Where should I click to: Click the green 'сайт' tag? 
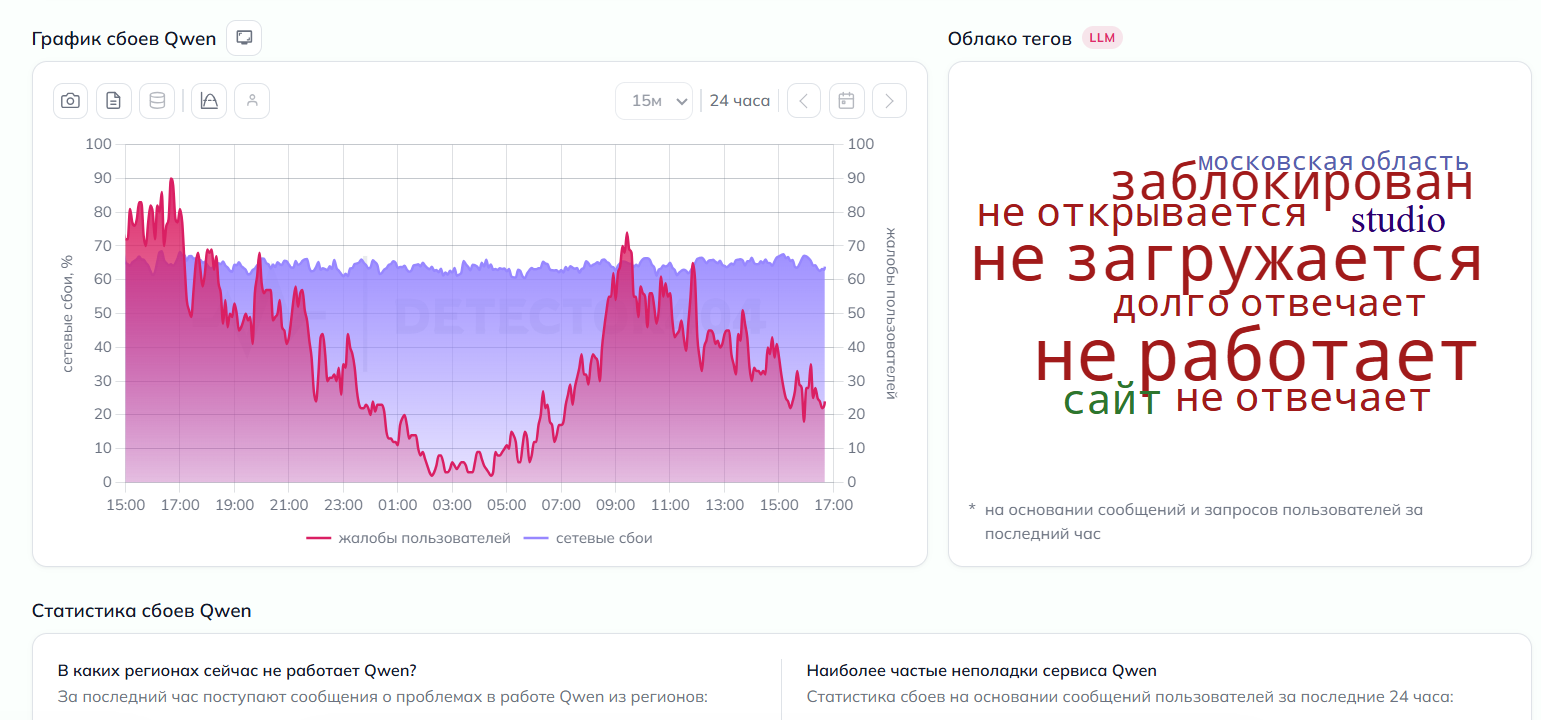point(1111,400)
